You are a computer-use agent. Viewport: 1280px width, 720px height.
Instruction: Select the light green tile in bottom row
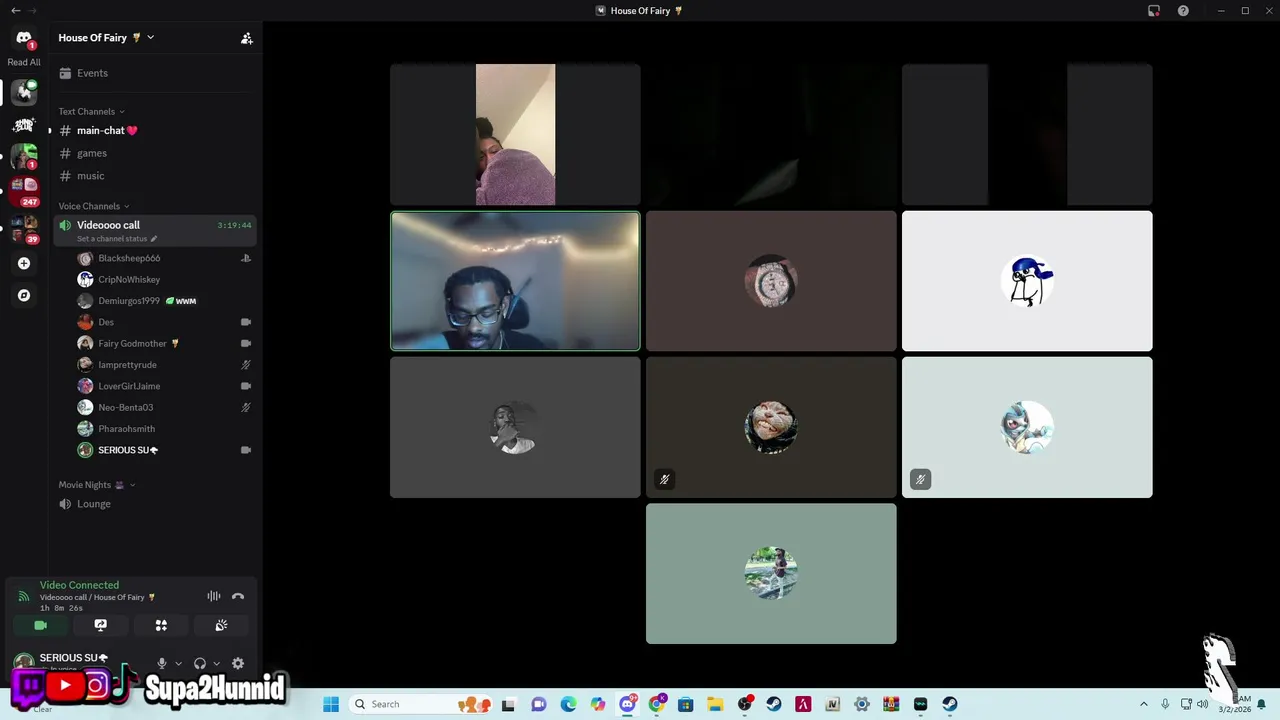pos(771,573)
